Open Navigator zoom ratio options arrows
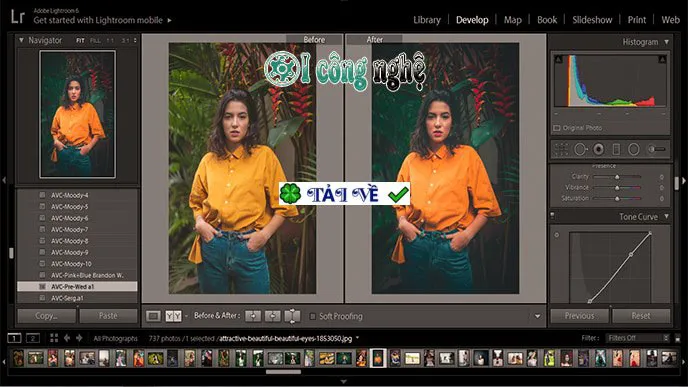 pyautogui.click(x=135, y=40)
